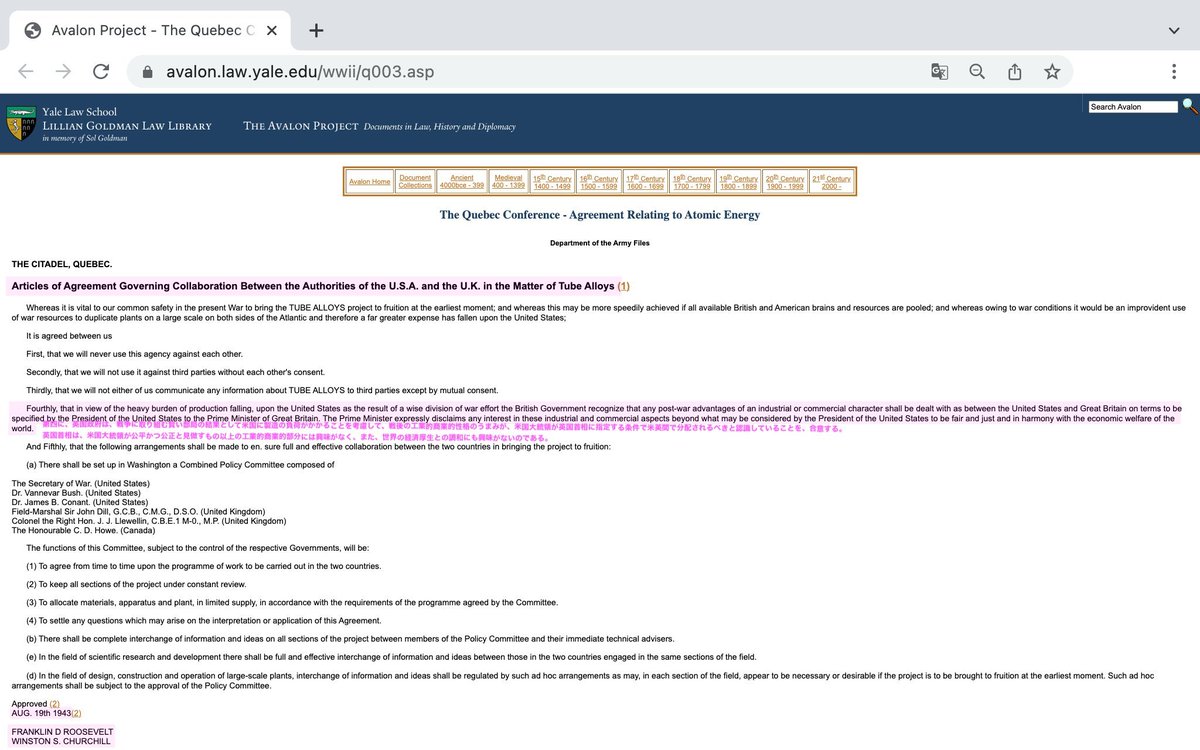1200x750 pixels.
Task: Click footnote (1) after Tube Alloys heading
Action: [x=624, y=287]
